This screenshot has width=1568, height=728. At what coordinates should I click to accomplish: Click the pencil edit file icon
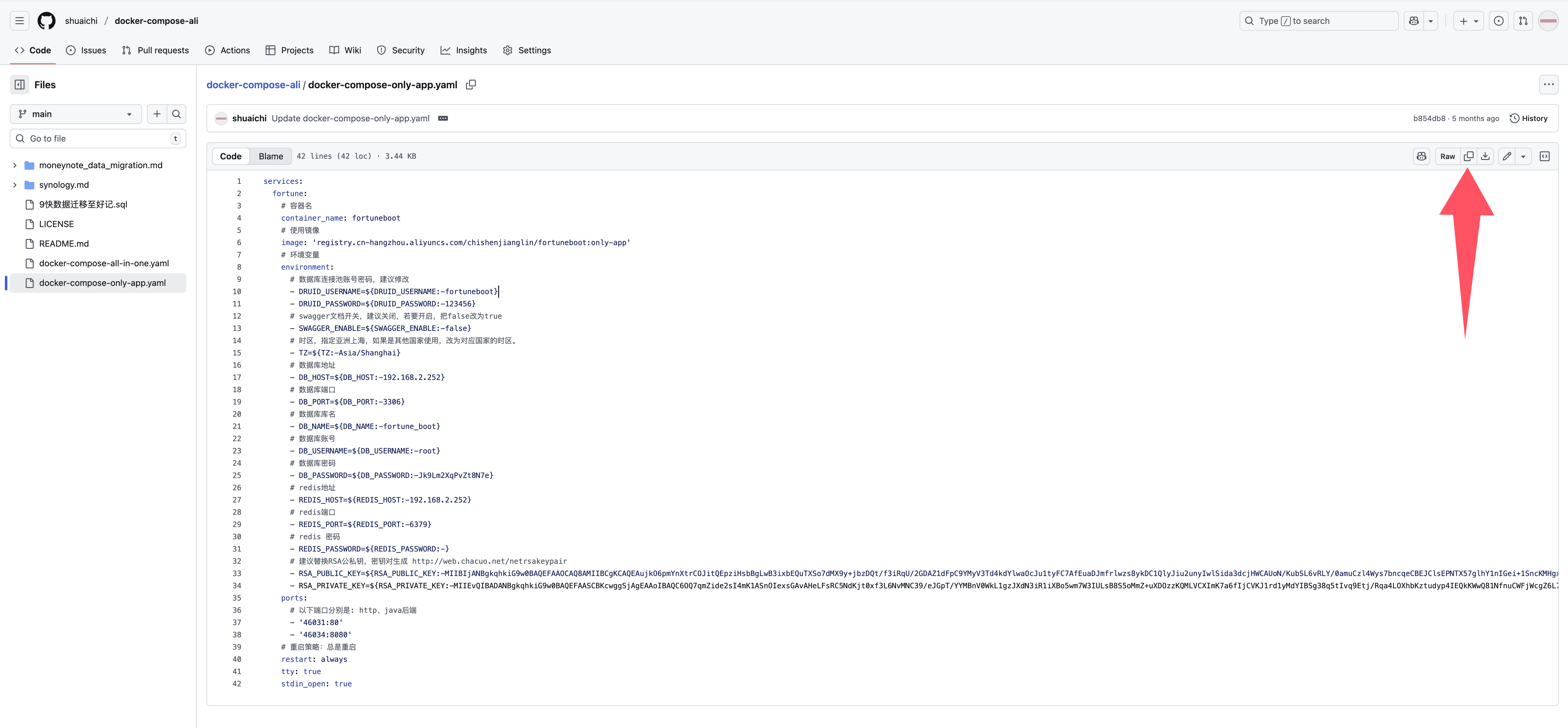pos(1506,157)
